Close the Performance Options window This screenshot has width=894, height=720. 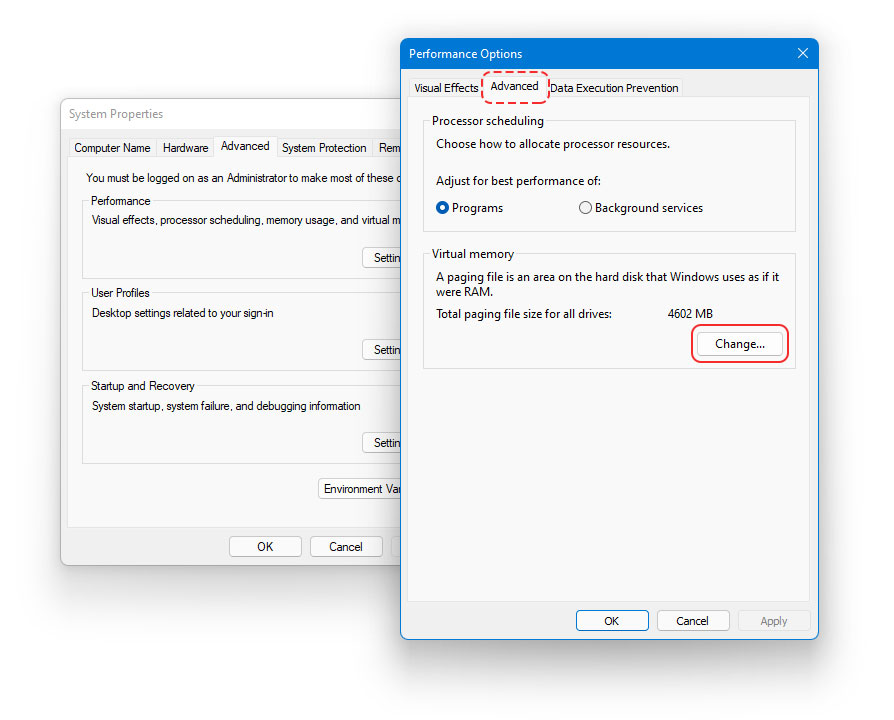(x=802, y=53)
